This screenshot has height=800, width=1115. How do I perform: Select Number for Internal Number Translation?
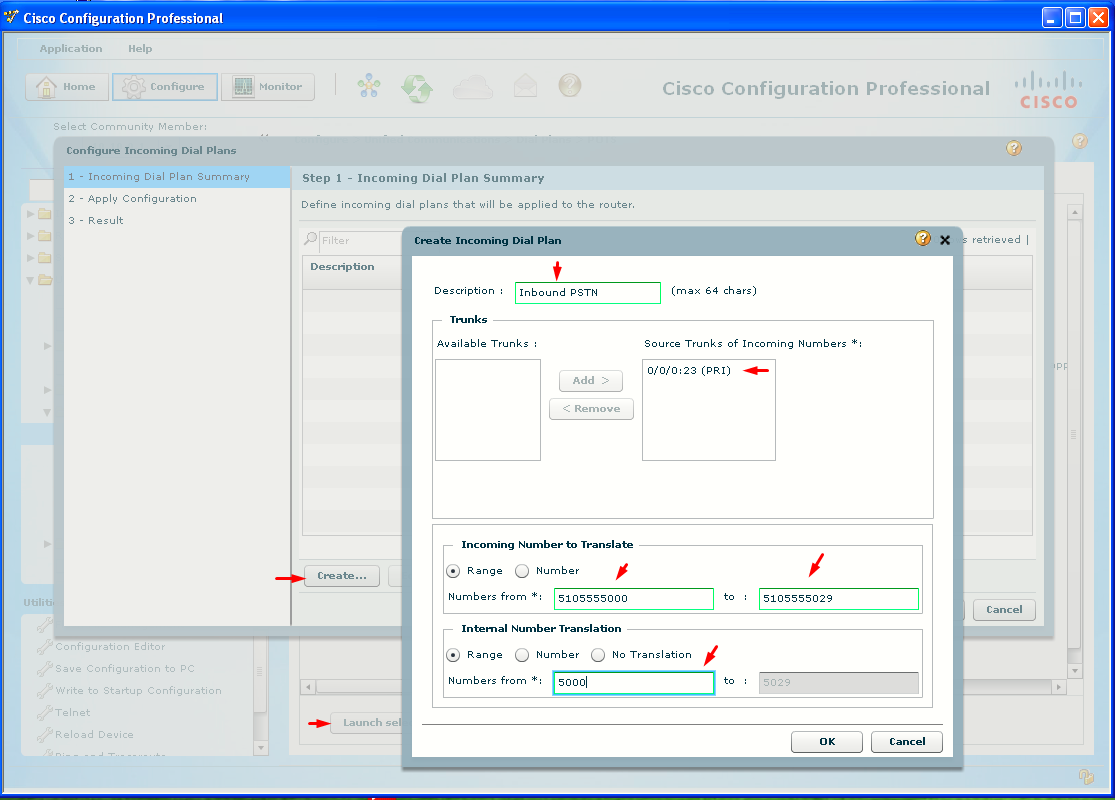click(522, 655)
